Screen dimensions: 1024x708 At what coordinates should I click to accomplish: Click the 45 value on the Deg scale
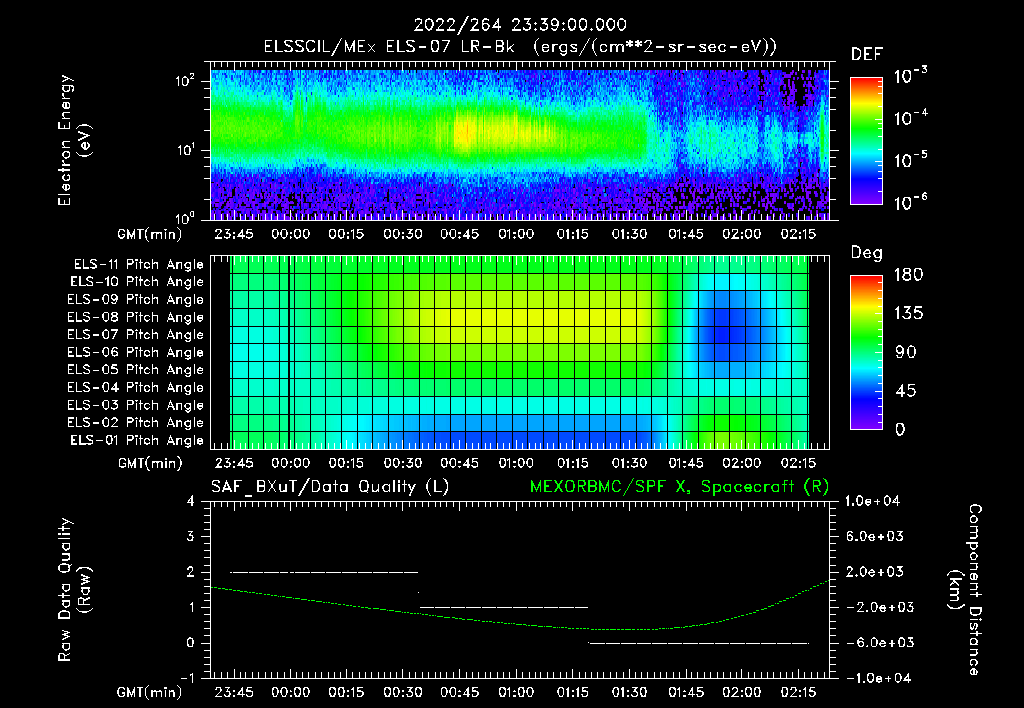tap(906, 391)
